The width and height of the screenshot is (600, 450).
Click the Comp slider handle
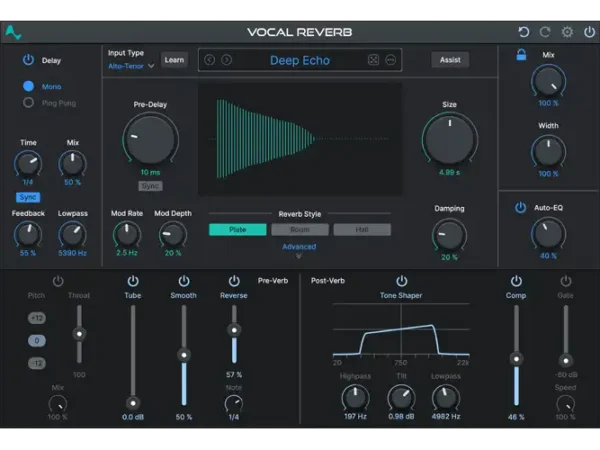(516, 359)
